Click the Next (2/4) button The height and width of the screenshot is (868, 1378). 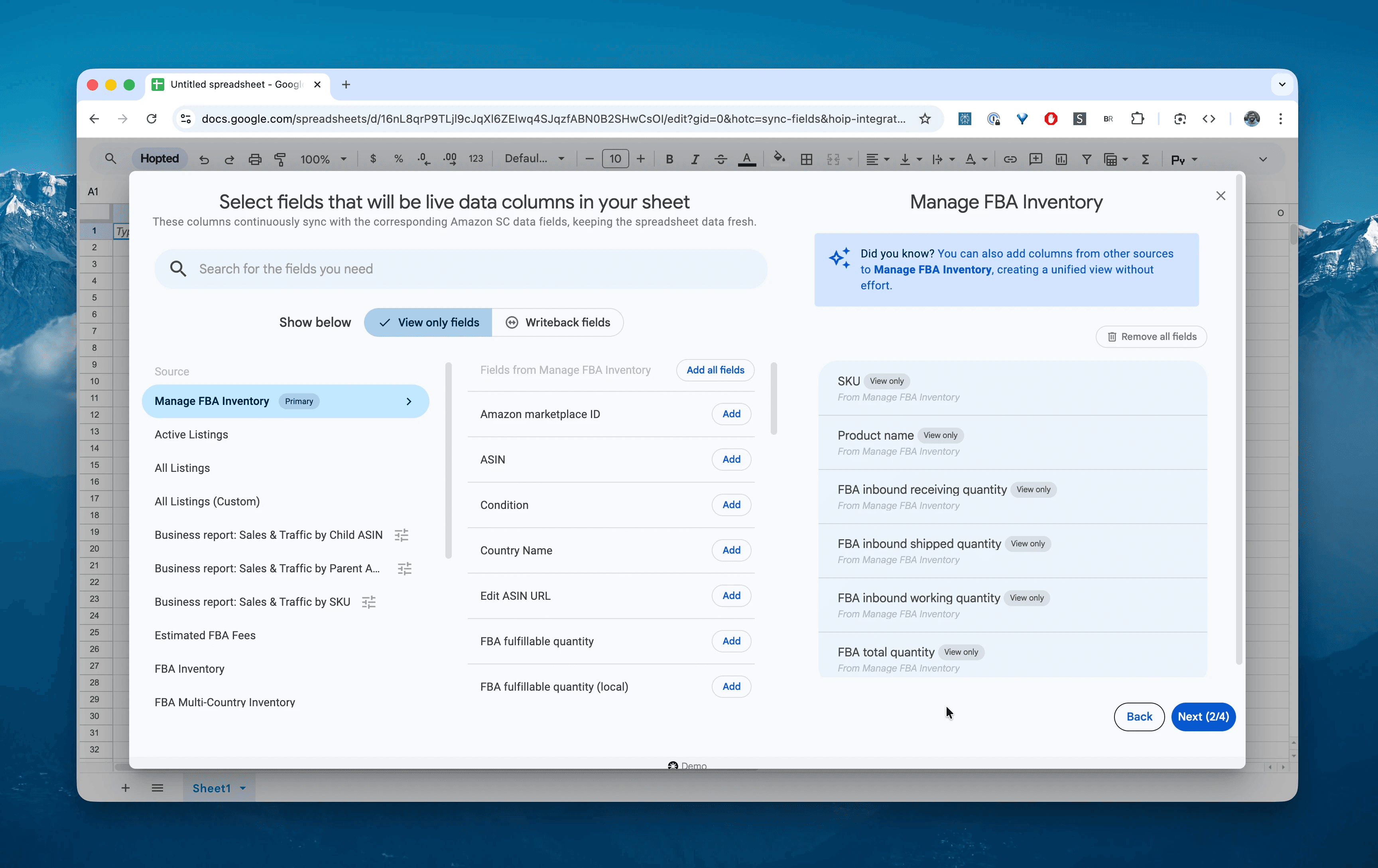pyautogui.click(x=1203, y=717)
